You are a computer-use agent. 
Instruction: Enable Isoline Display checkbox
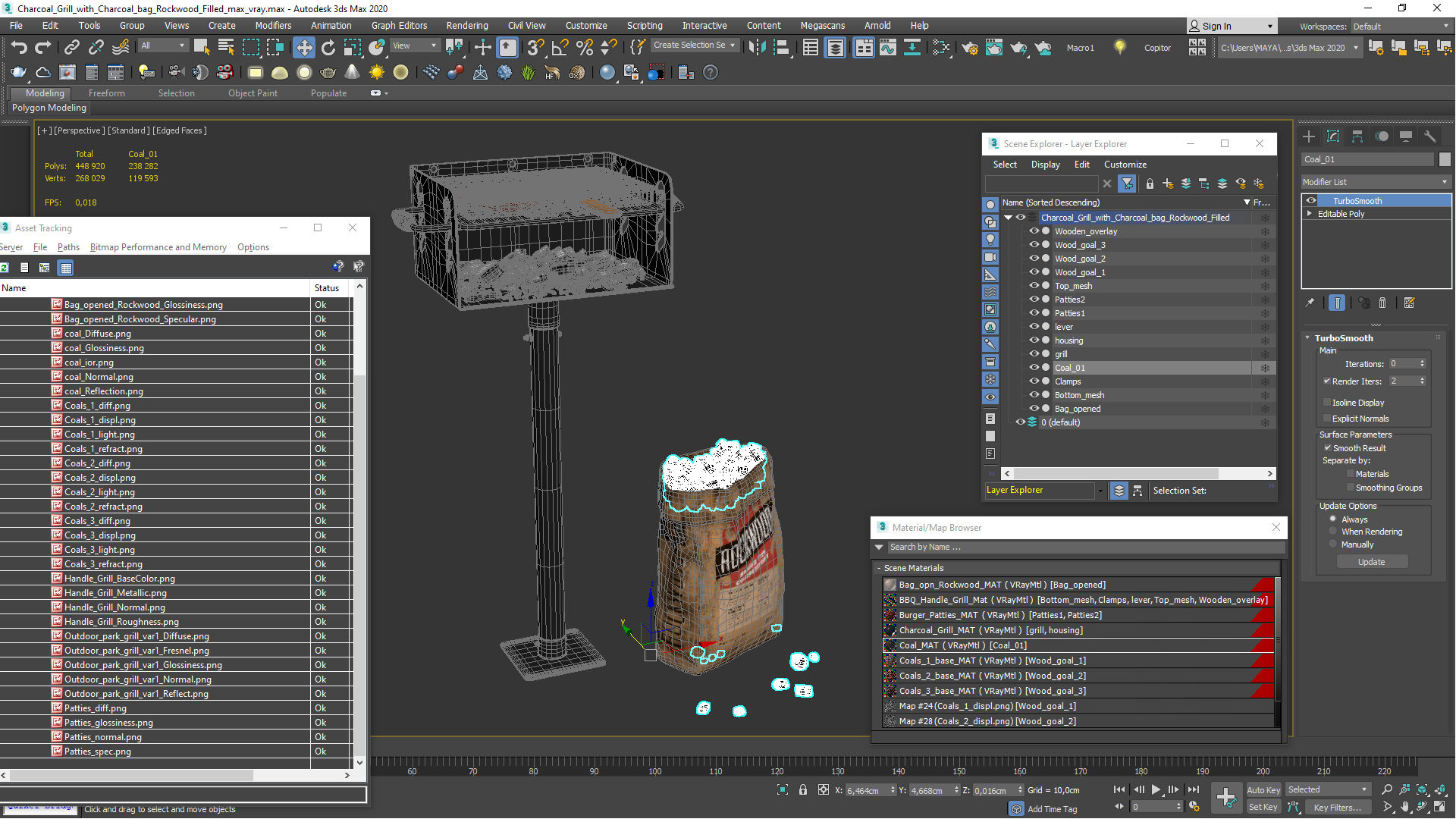[x=1327, y=402]
